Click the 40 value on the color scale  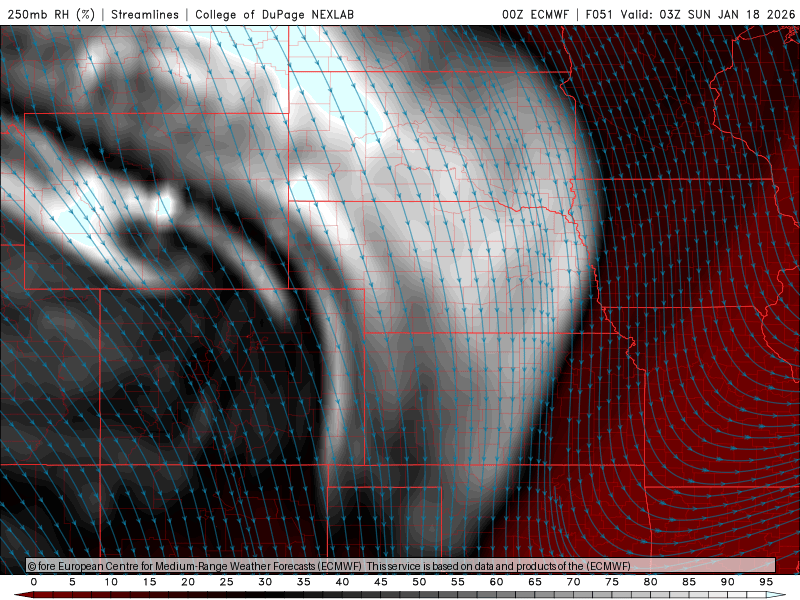(342, 582)
